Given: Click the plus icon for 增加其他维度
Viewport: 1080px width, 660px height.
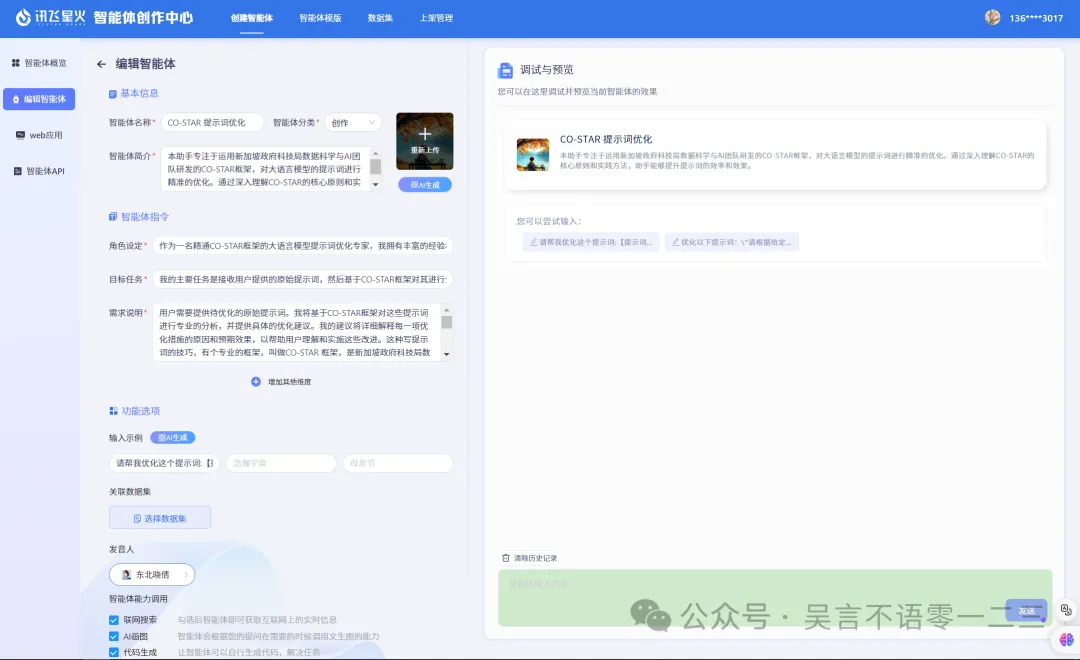Looking at the screenshot, I should click(x=256, y=382).
